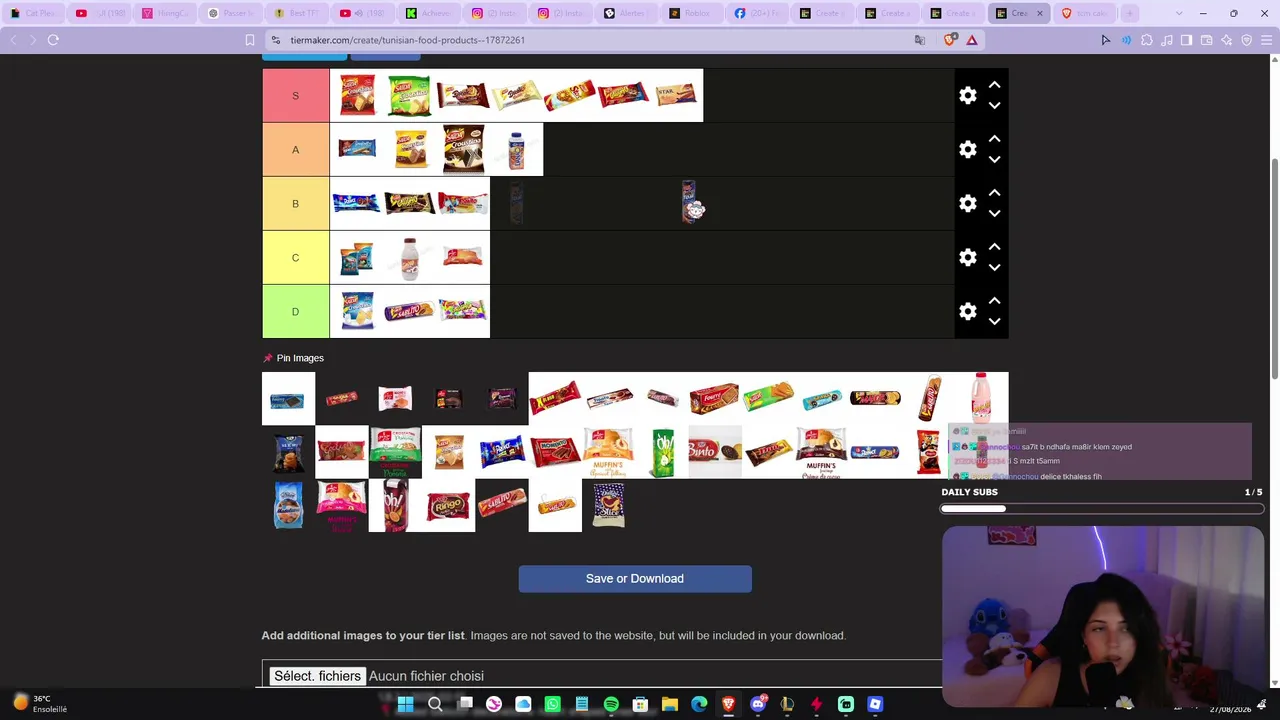Click the green D tier label
This screenshot has height=720, width=1280.
pyautogui.click(x=295, y=311)
